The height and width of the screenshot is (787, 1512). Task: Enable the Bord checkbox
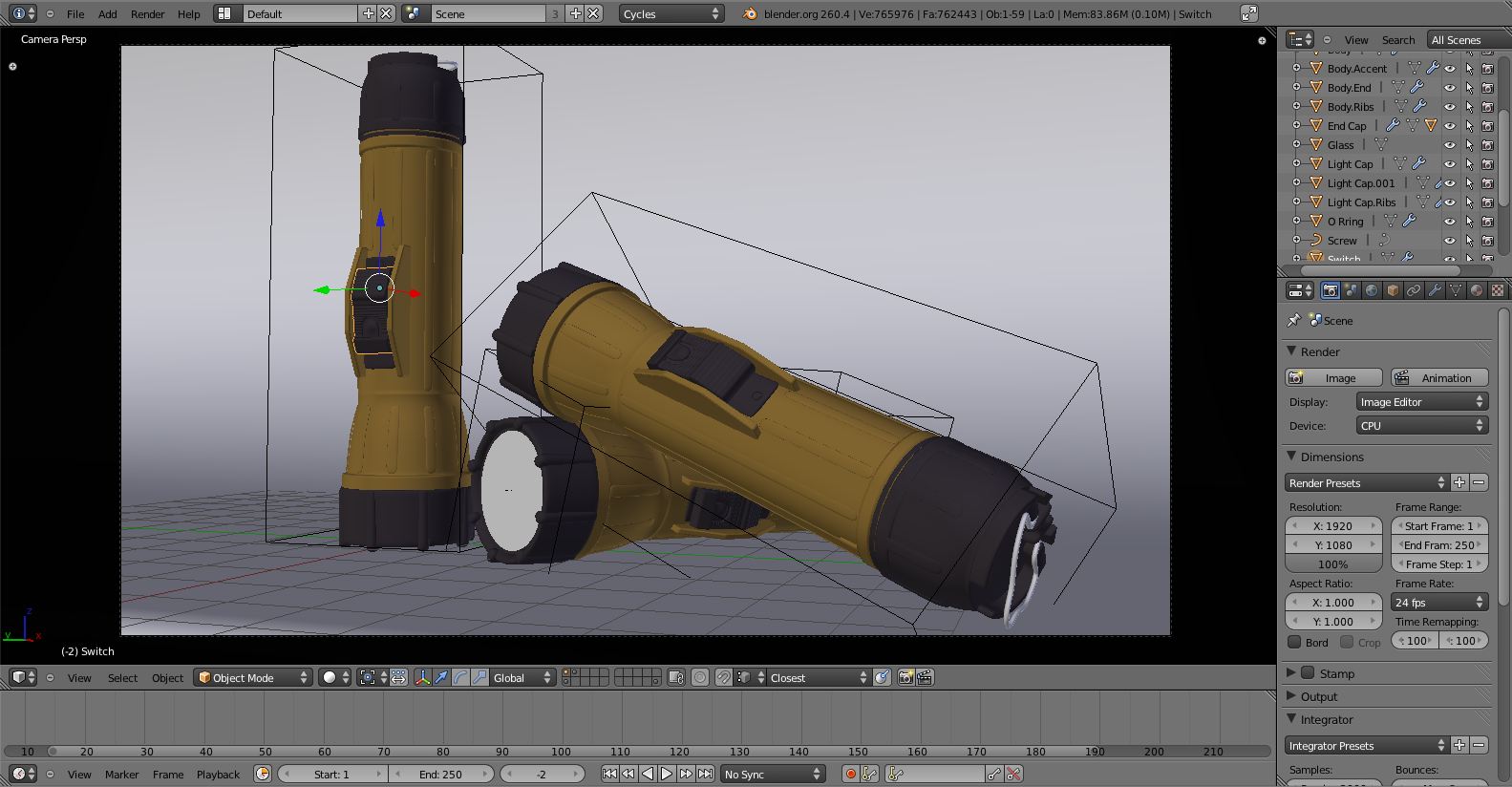click(x=1295, y=642)
